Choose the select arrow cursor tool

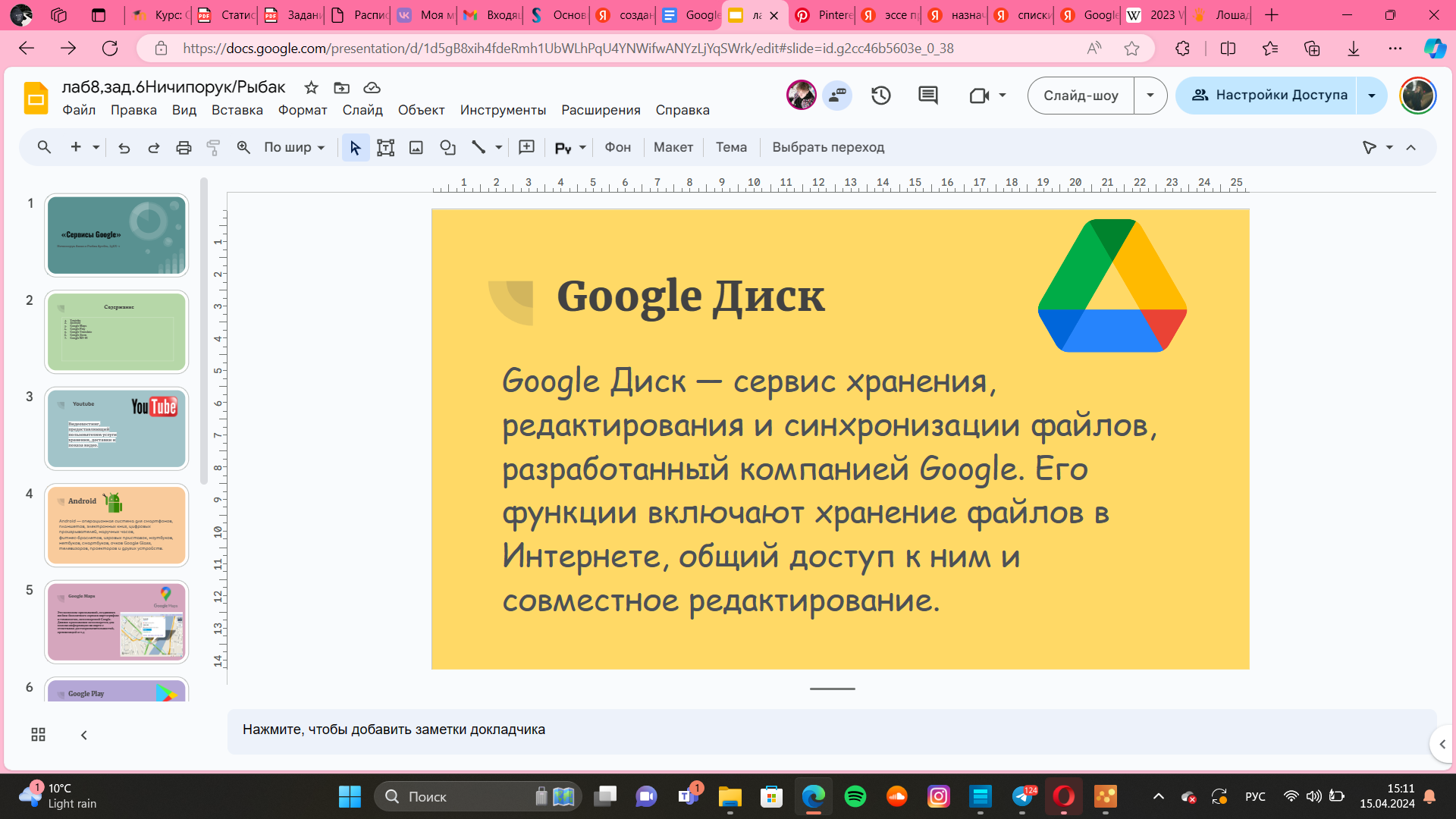[x=355, y=148]
